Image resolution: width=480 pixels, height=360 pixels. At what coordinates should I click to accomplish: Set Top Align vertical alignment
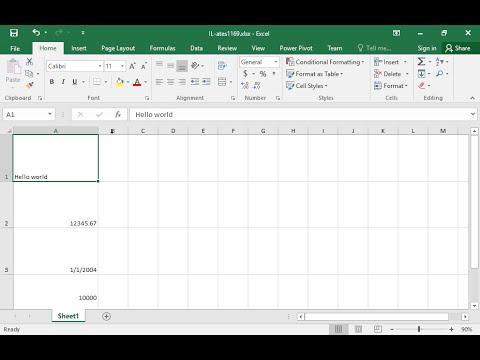[159, 65]
